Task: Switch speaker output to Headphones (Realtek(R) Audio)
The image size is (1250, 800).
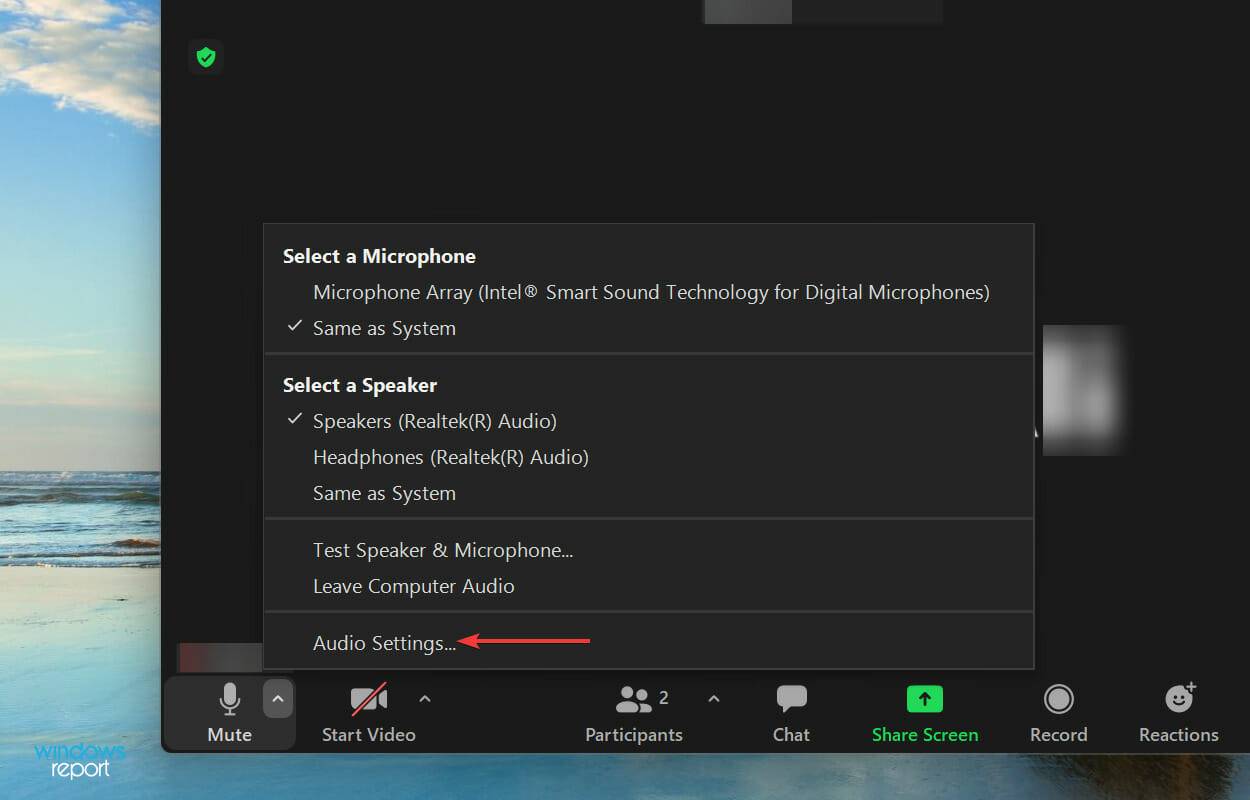Action: pos(451,457)
